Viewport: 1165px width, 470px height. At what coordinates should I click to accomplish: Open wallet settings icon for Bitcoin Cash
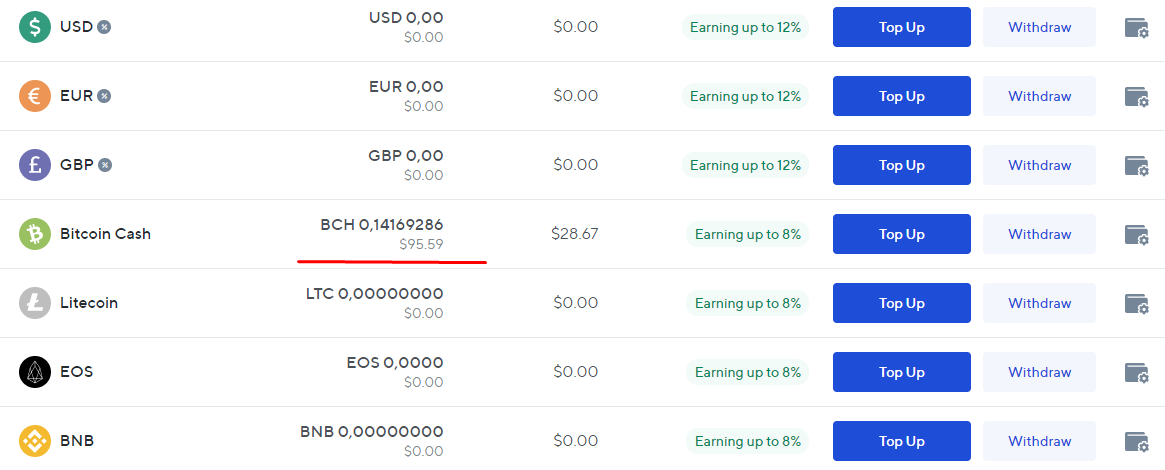[x=1137, y=235]
